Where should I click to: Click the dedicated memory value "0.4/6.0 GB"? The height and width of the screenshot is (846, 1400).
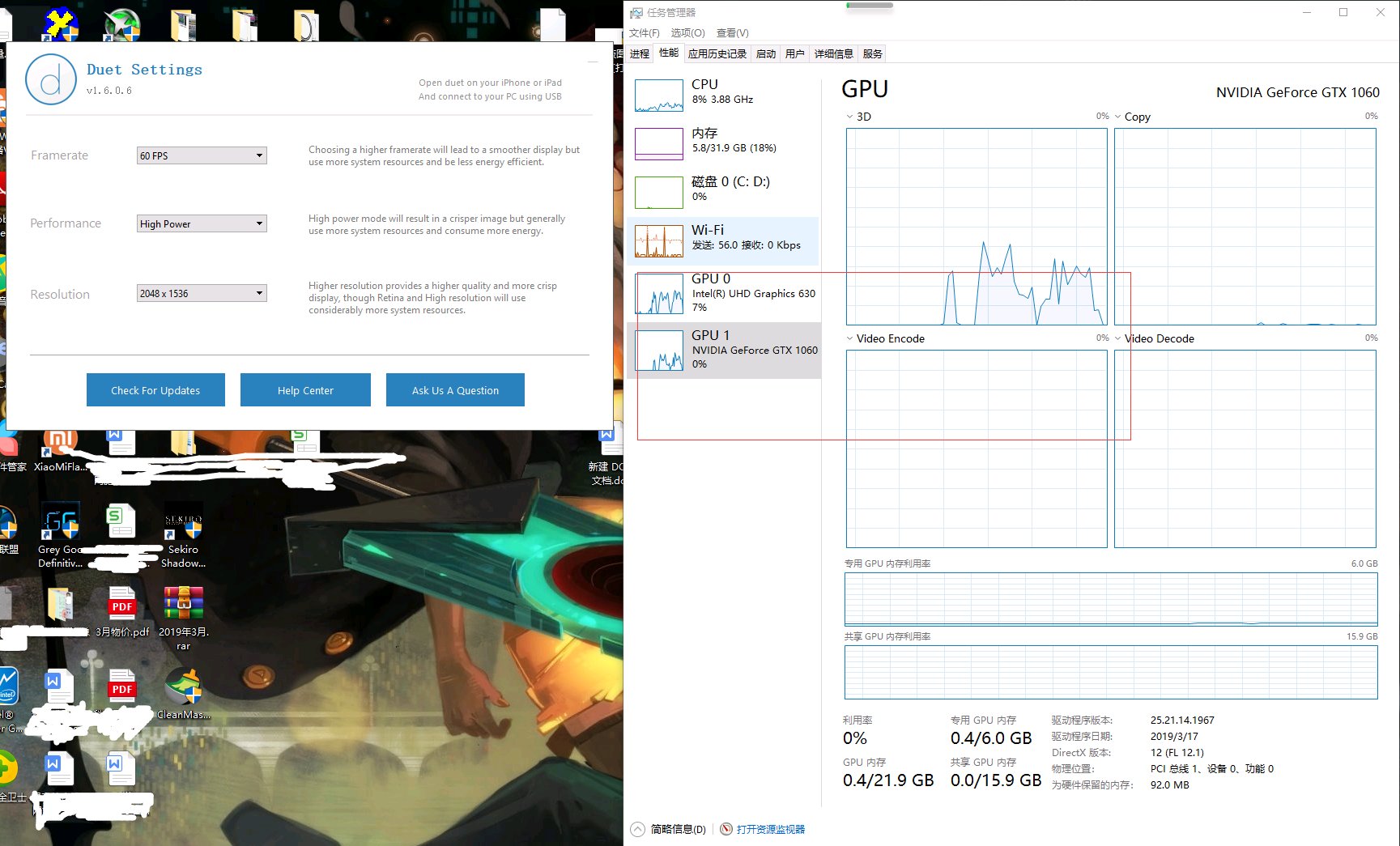point(991,738)
